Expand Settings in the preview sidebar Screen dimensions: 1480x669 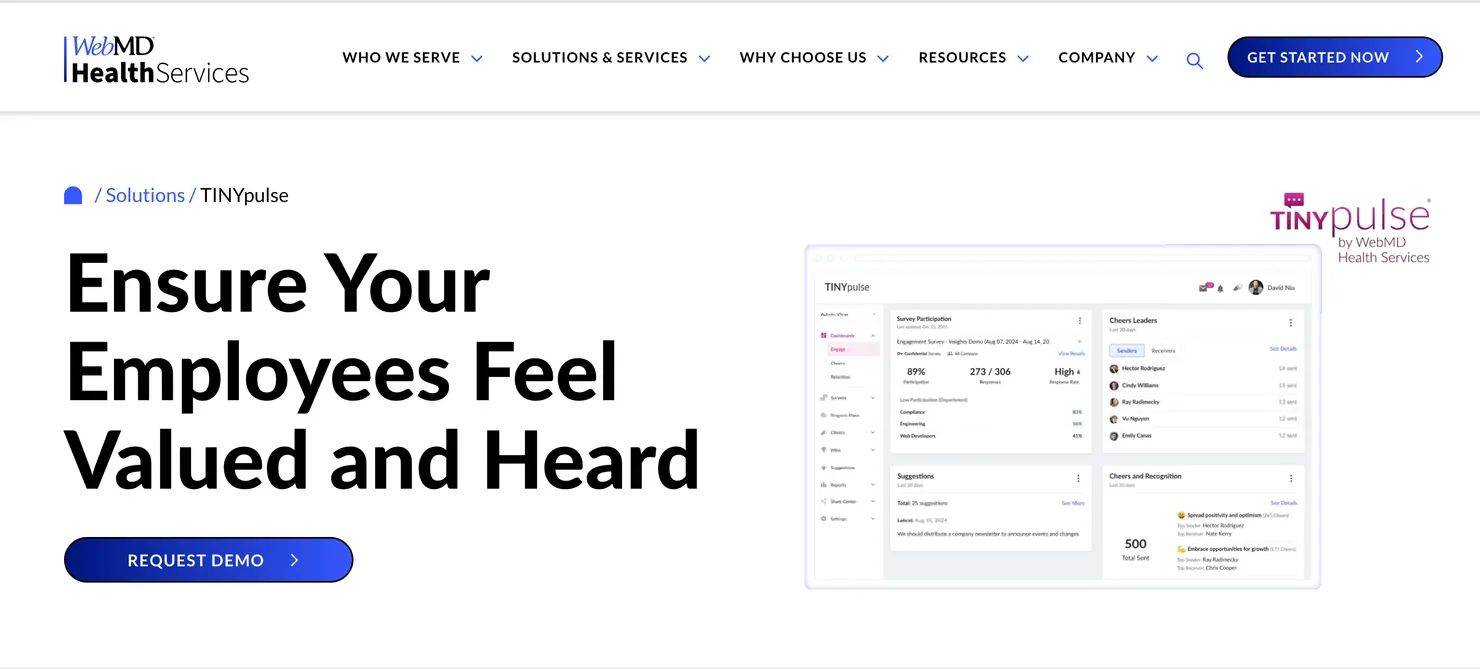[873, 519]
